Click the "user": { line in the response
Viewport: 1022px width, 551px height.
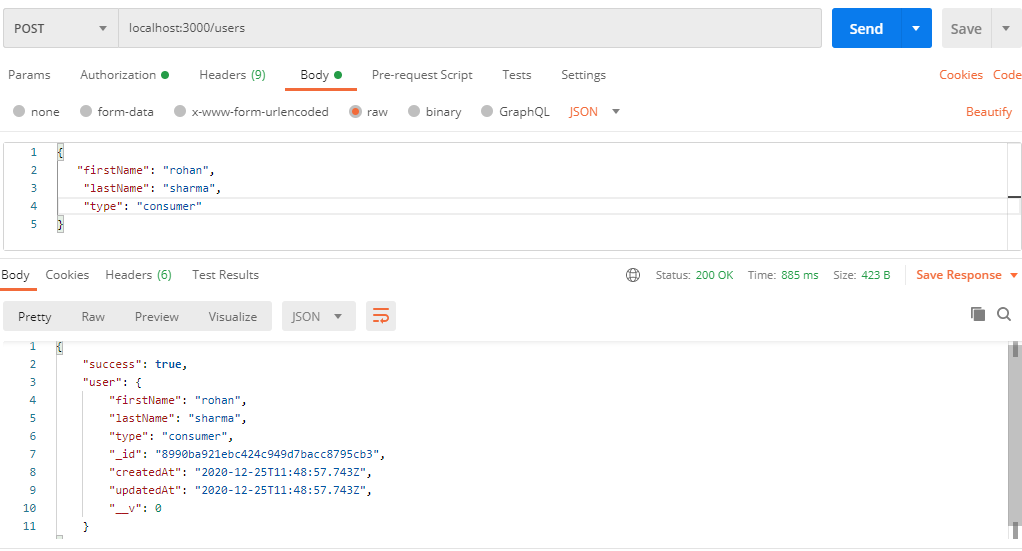coord(112,382)
